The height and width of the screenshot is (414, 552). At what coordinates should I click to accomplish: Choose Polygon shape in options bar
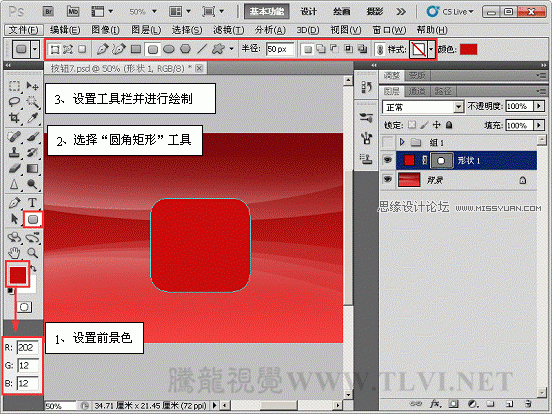186,49
